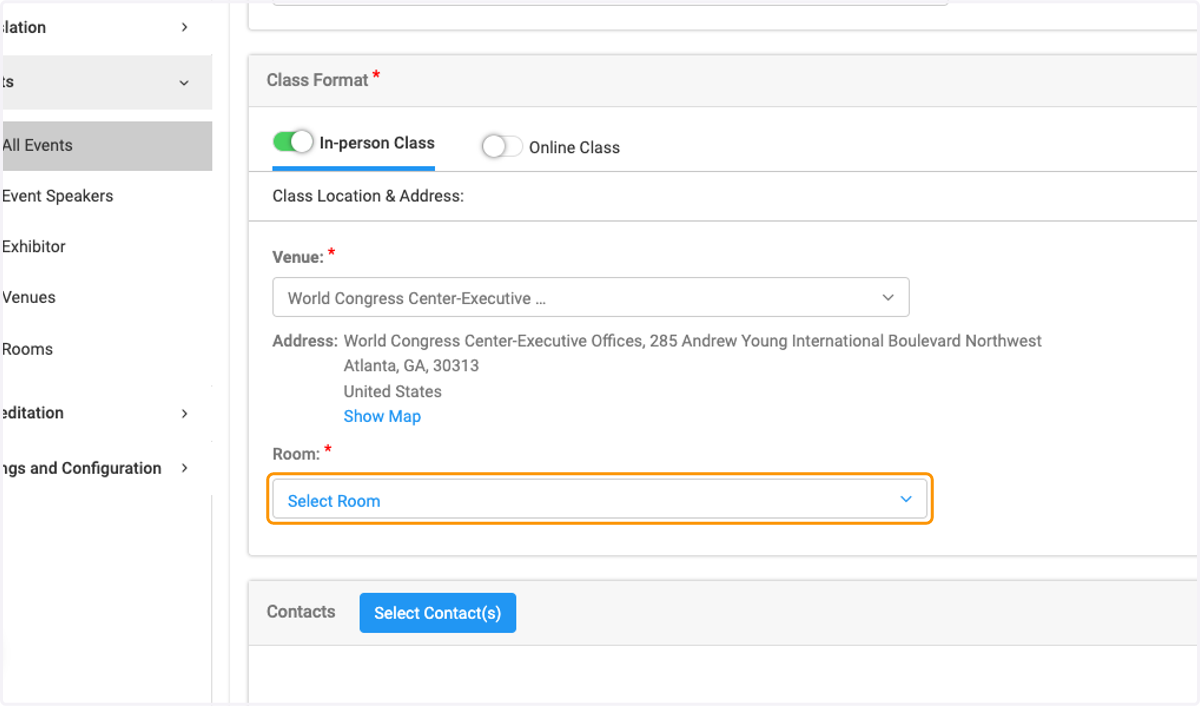Screen dimensions: 1200x706
Task: Click the 'Venue:' field label
Action: pos(298,257)
